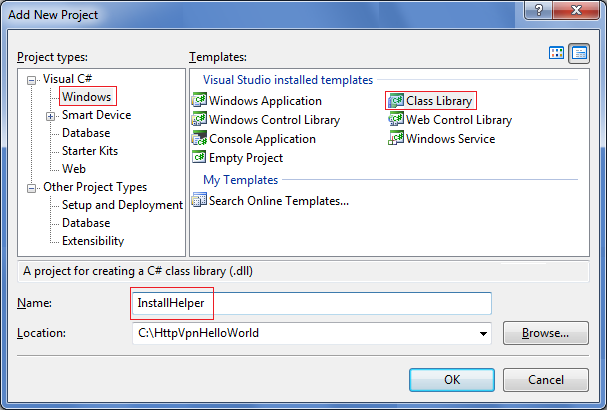Select the Other Project Types label
The width and height of the screenshot is (607, 411).
(95, 187)
